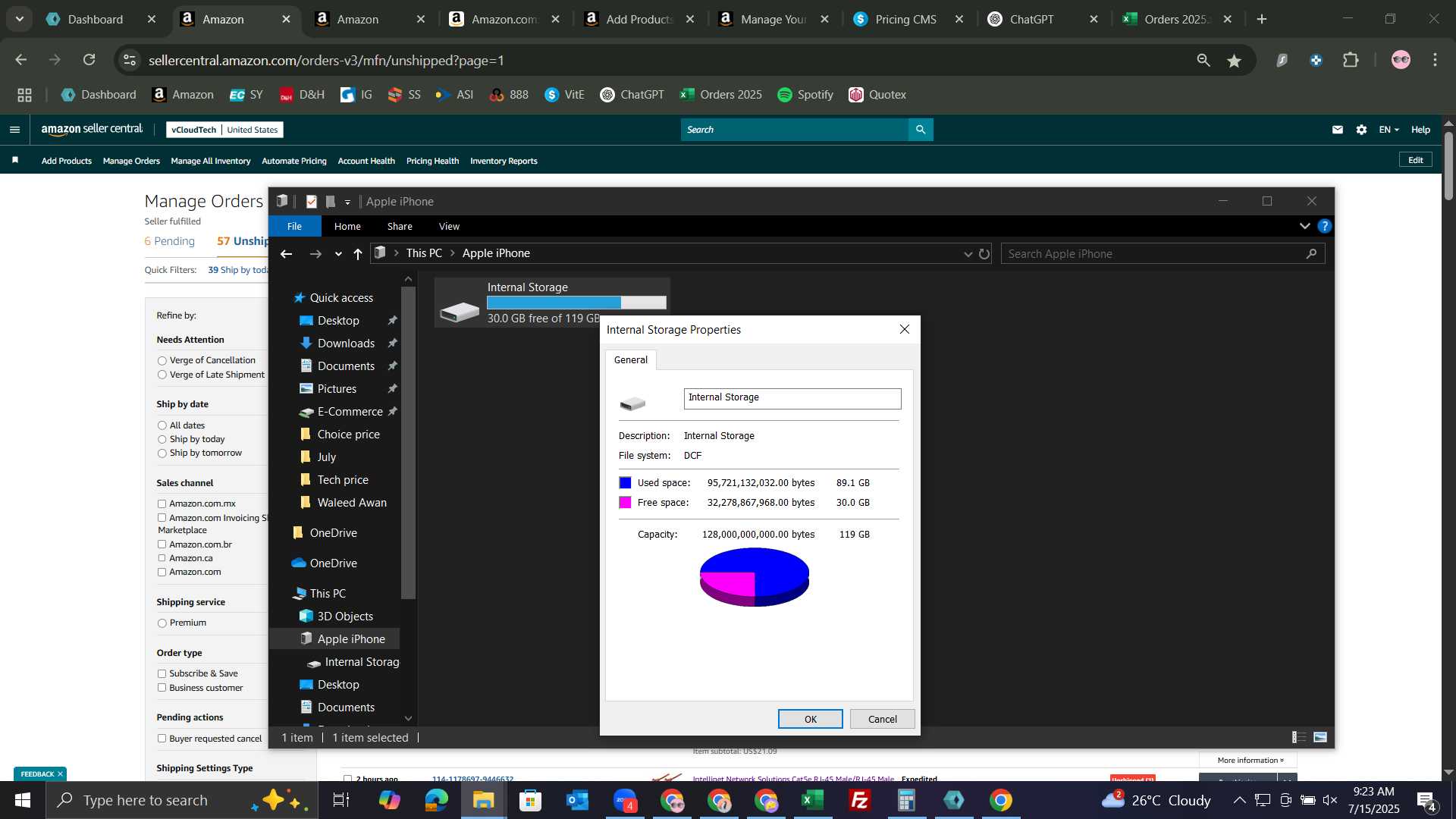The height and width of the screenshot is (819, 1456).
Task: Refresh the Apple iPhone folder view
Action: 984,254
